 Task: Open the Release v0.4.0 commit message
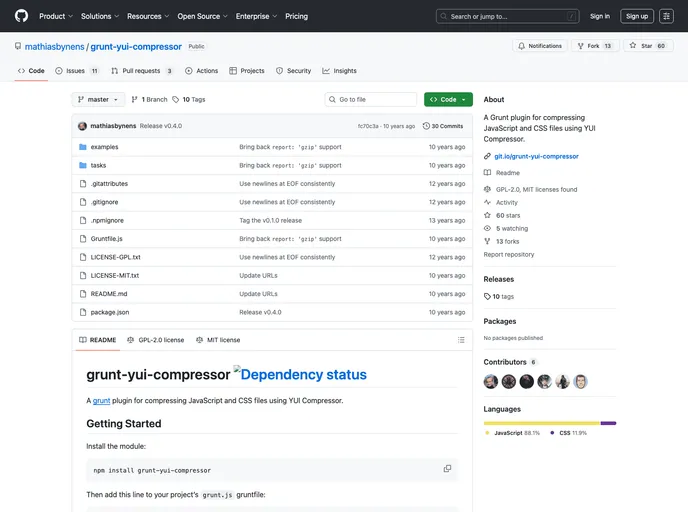pos(161,126)
